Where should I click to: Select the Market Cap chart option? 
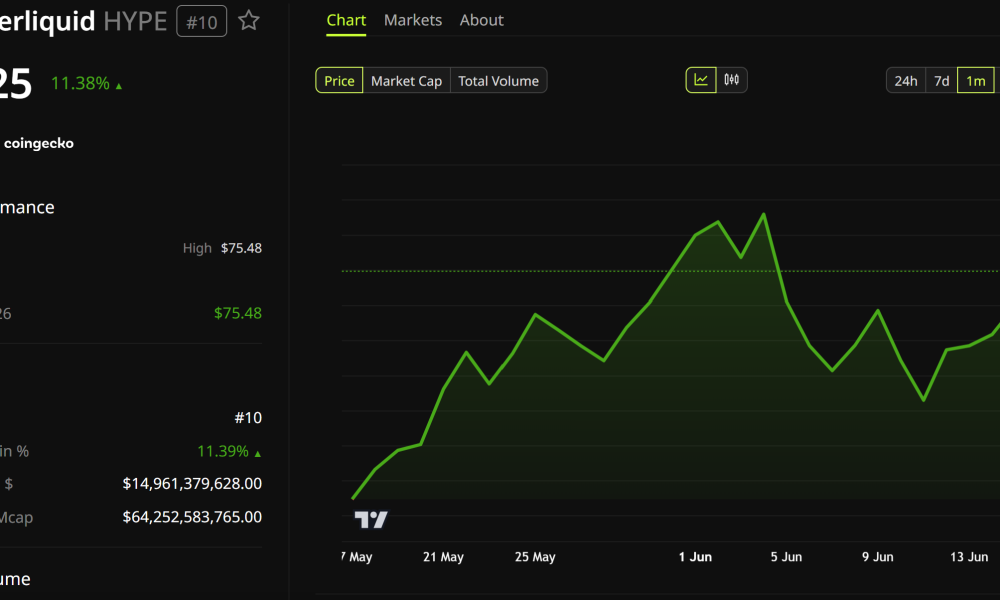click(x=406, y=80)
